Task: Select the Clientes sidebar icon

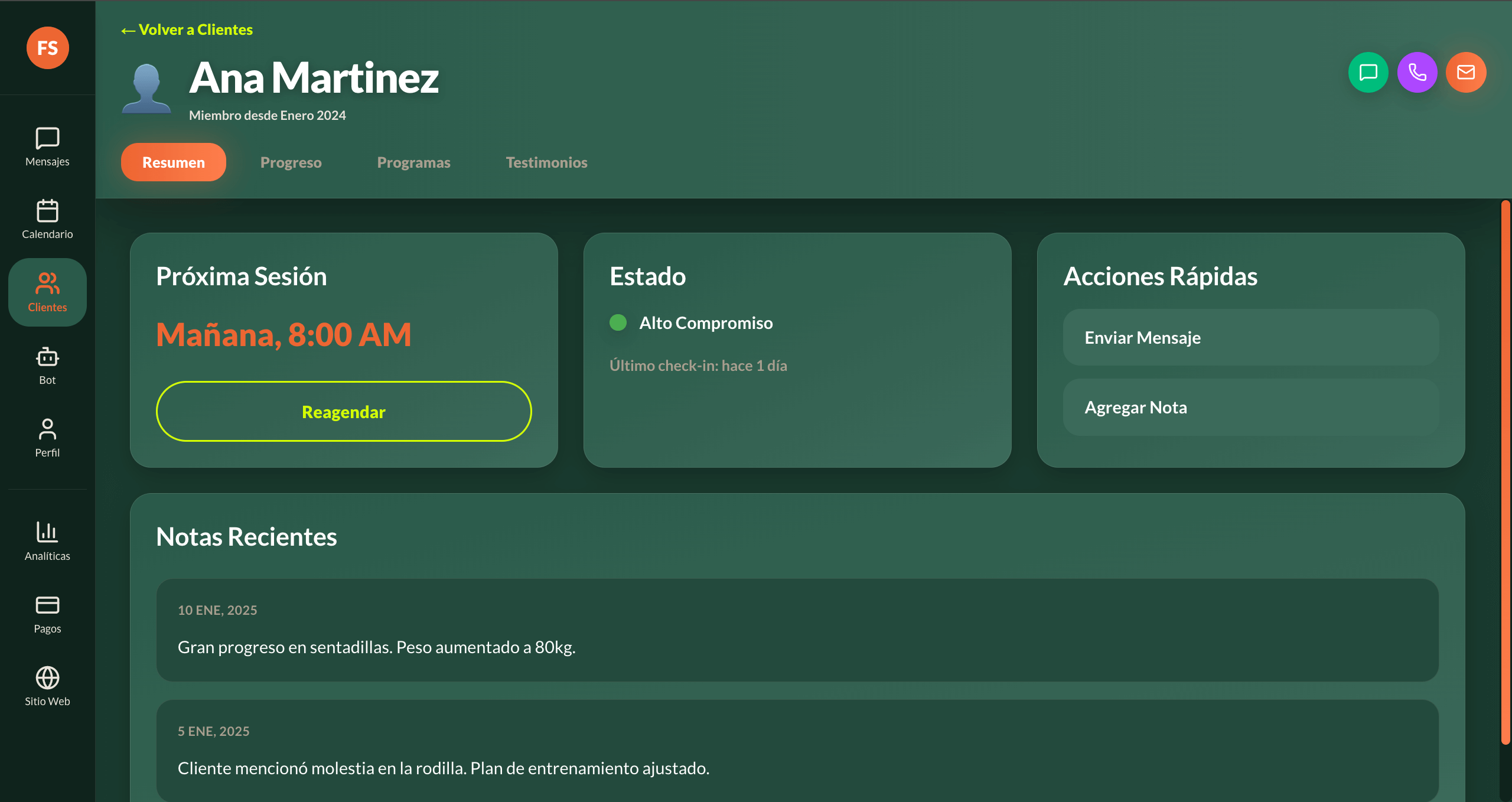Action: click(47, 292)
